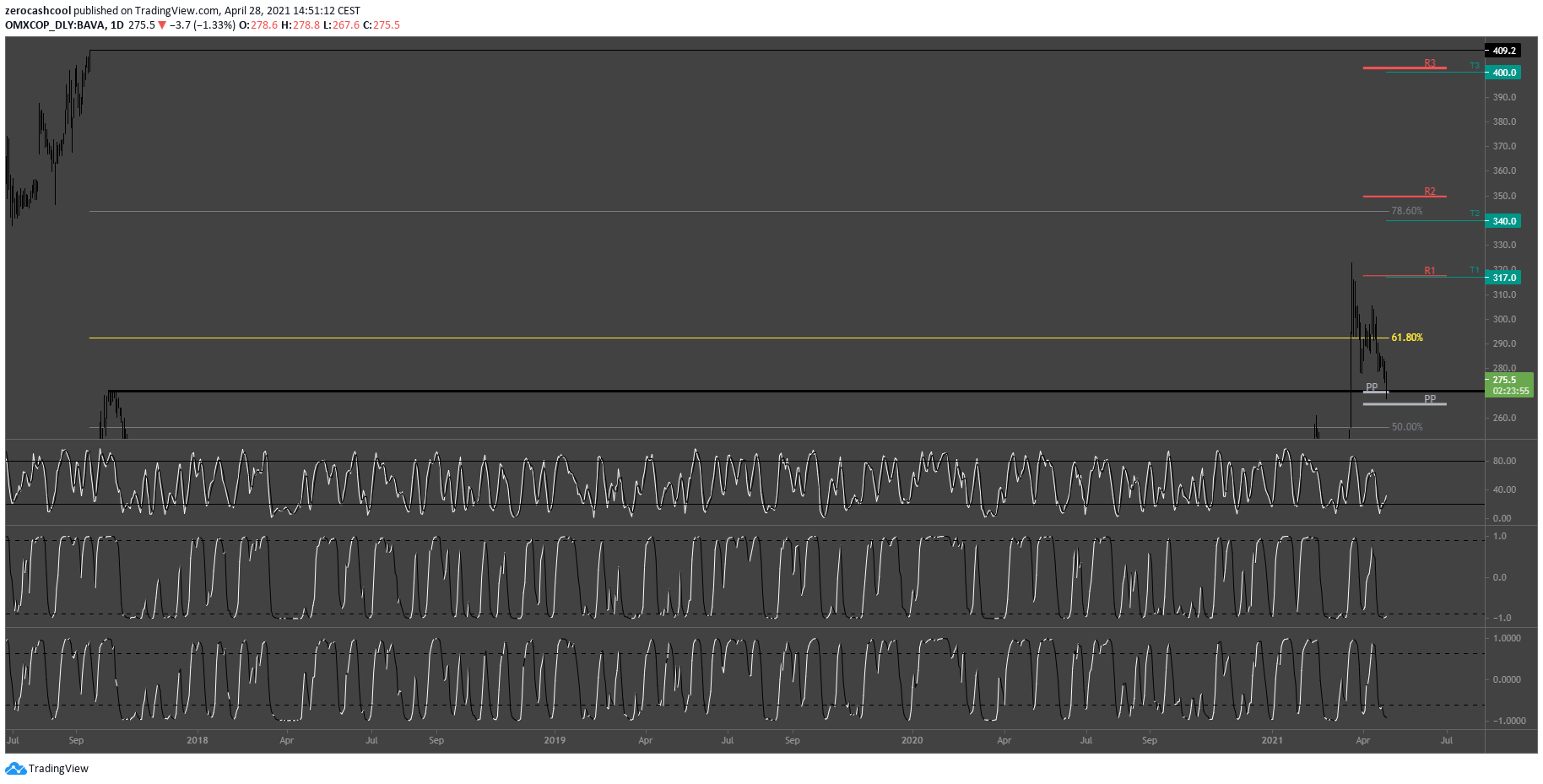
Task: Select the 61.80% Fibonacci level label
Action: 1407,338
